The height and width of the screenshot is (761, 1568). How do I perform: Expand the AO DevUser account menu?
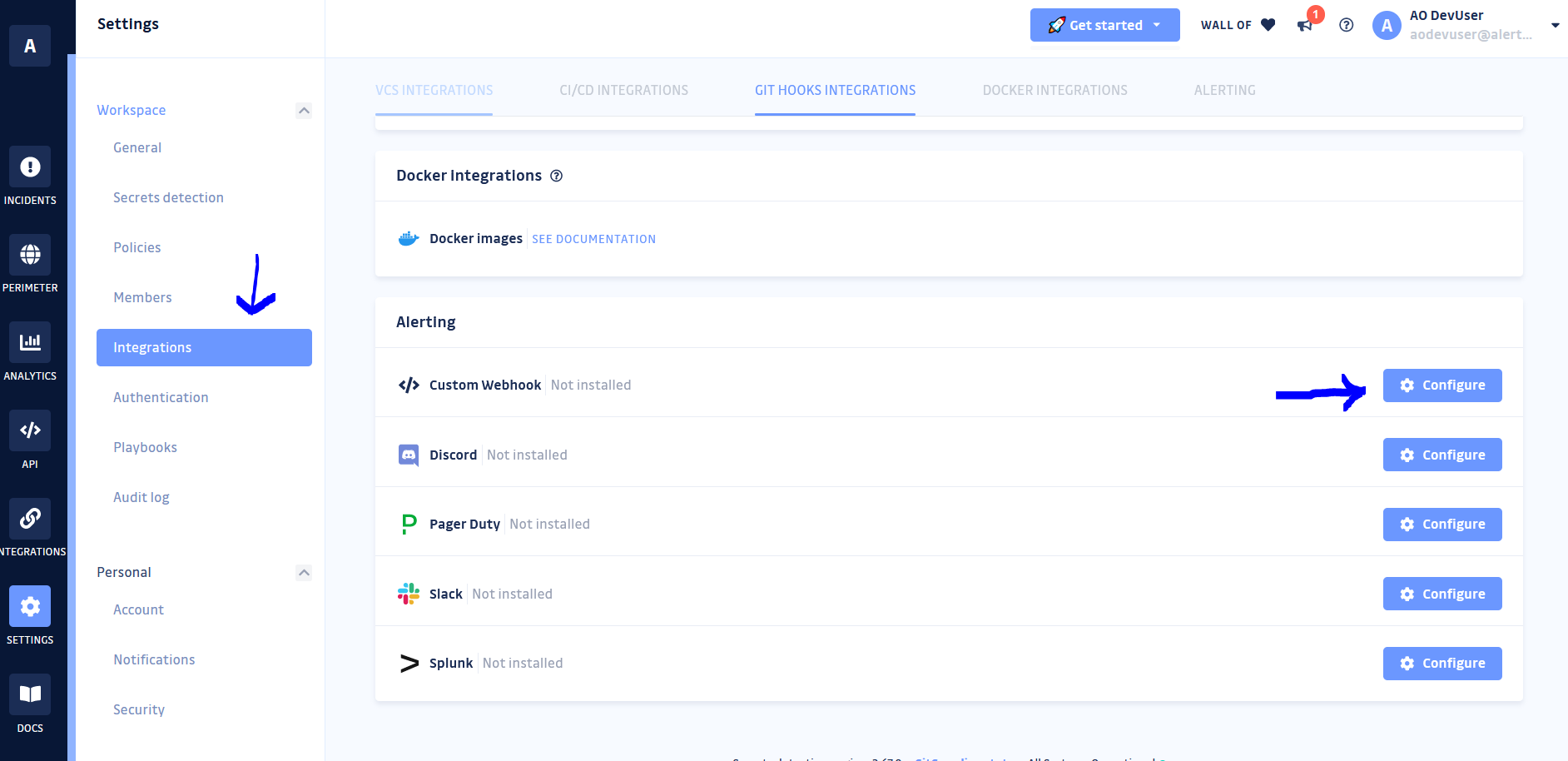(x=1554, y=25)
